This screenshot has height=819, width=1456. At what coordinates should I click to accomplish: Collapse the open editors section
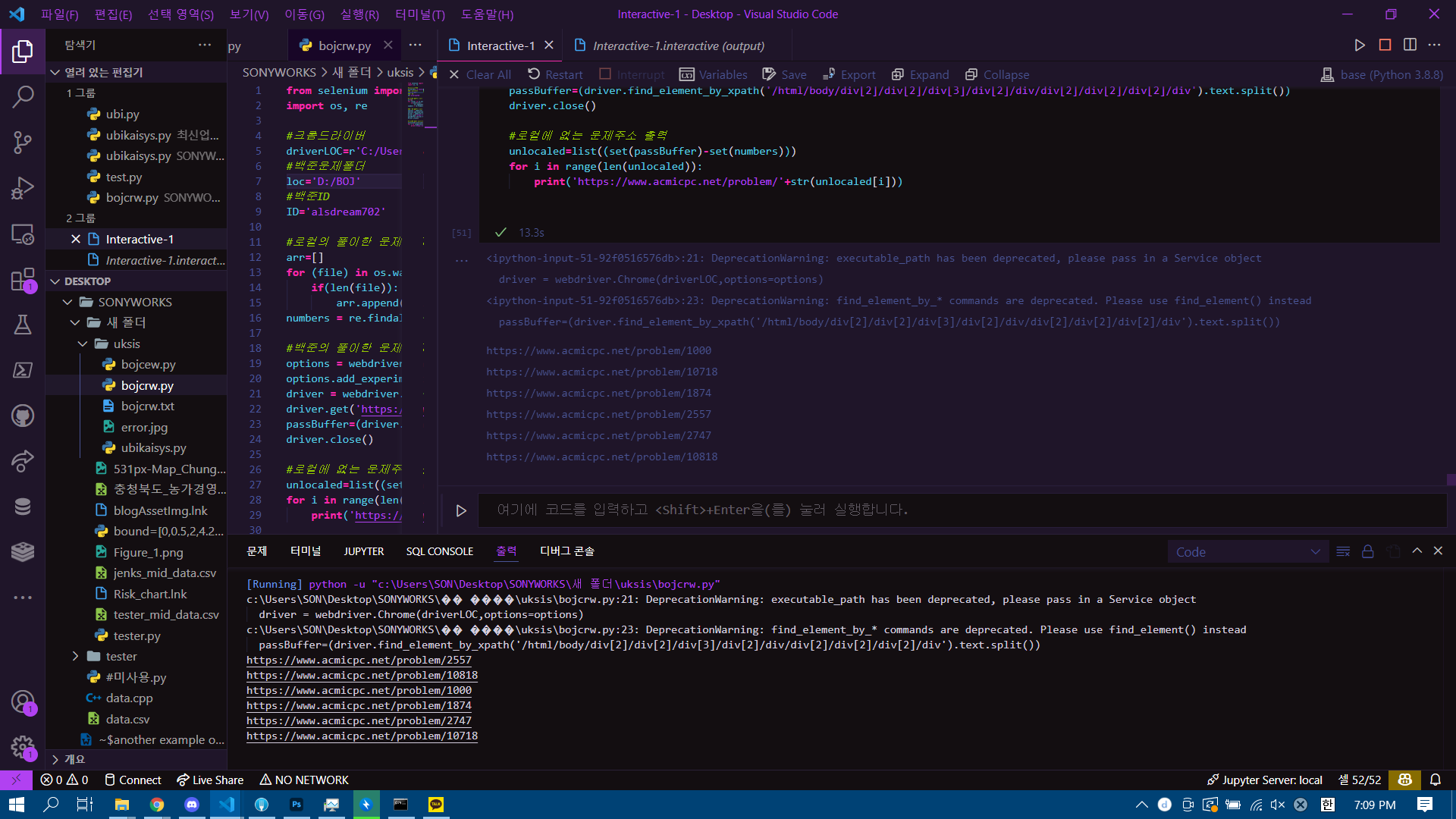(55, 72)
